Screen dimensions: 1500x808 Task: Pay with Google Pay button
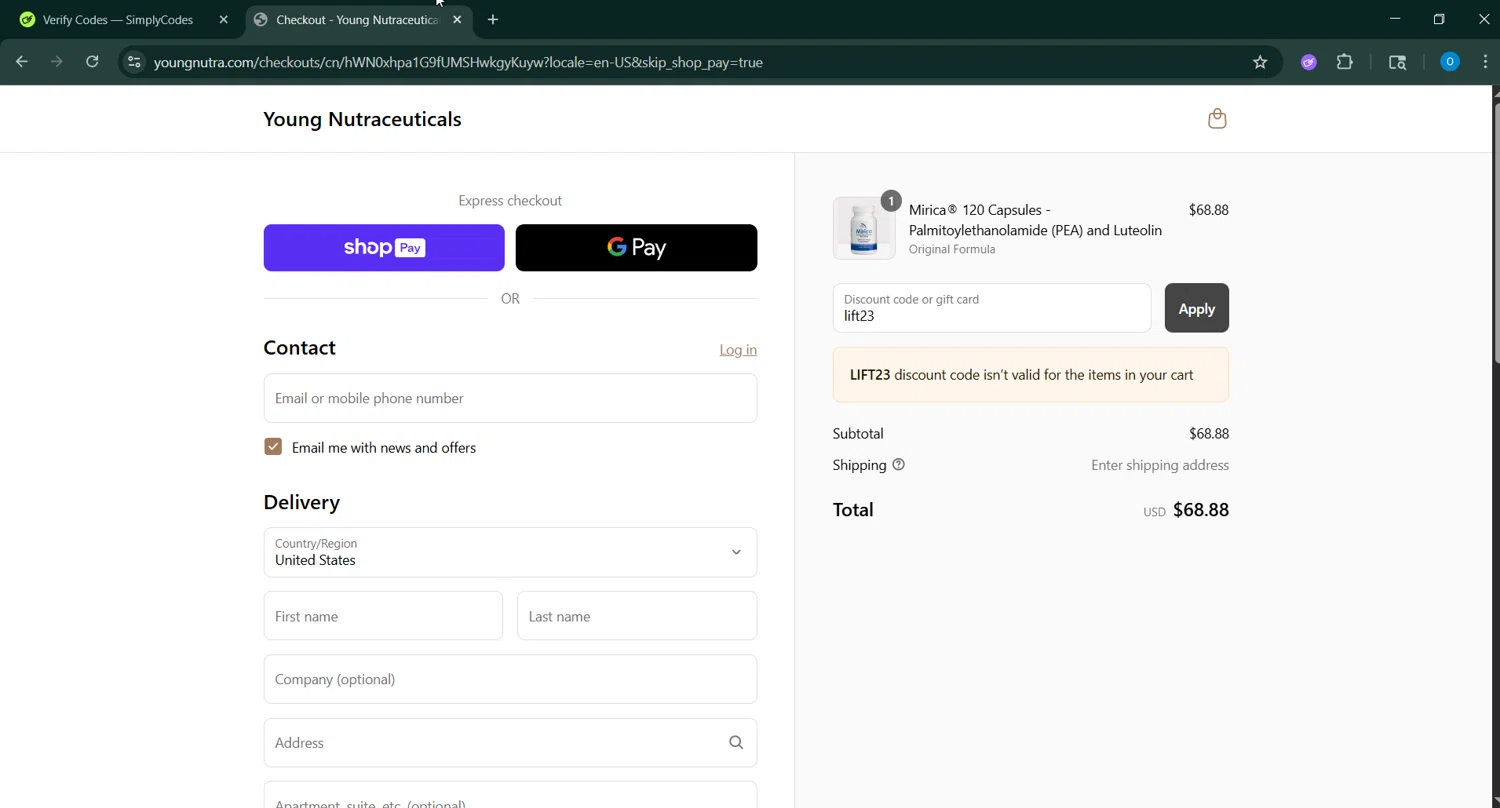click(x=636, y=248)
